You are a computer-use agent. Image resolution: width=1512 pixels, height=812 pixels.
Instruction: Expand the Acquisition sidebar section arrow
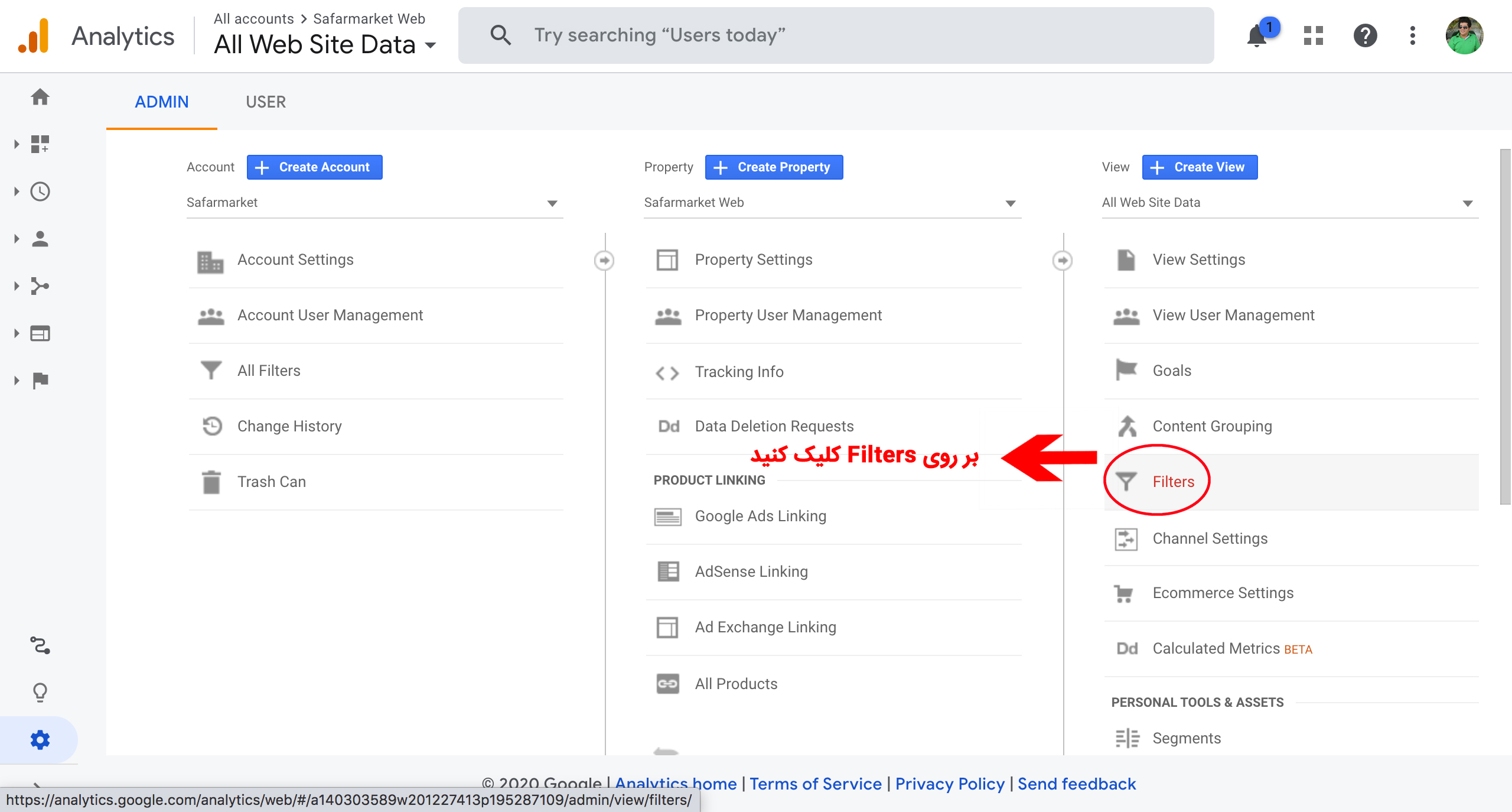pos(17,286)
